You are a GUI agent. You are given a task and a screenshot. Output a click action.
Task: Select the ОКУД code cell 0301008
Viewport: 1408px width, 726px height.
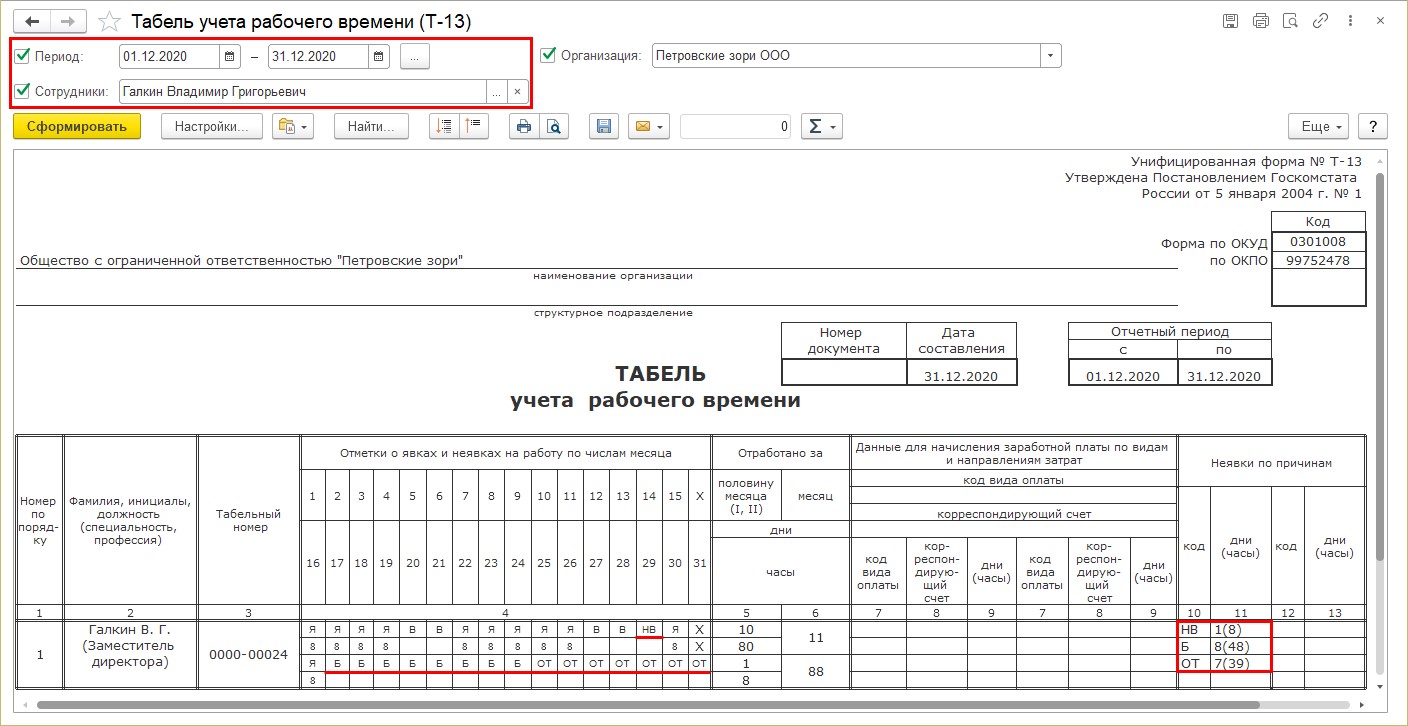coord(1318,242)
